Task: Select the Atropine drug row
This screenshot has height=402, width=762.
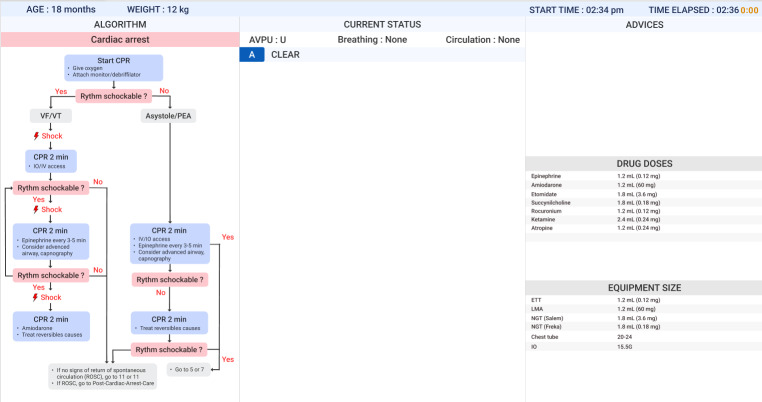Action: [x=644, y=228]
